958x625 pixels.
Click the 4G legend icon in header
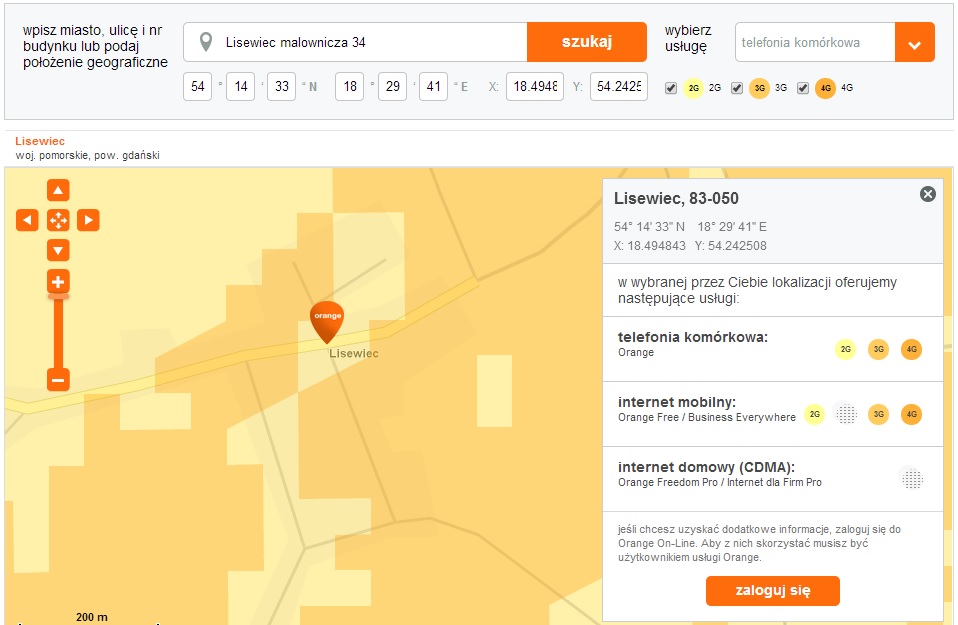click(x=825, y=88)
